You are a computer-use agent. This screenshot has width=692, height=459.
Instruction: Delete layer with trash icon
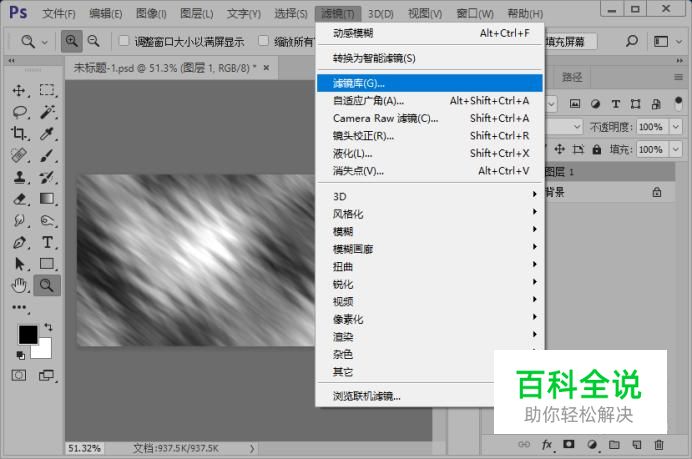pos(658,444)
